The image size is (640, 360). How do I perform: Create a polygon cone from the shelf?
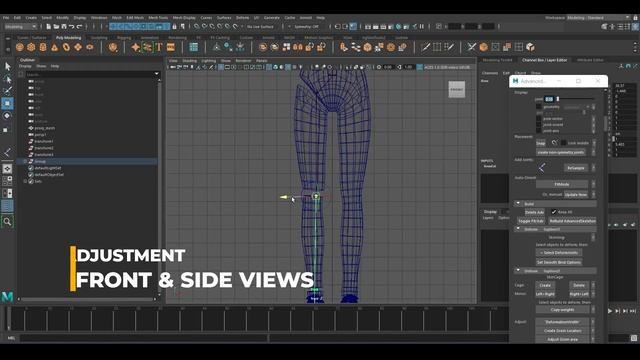(54, 47)
